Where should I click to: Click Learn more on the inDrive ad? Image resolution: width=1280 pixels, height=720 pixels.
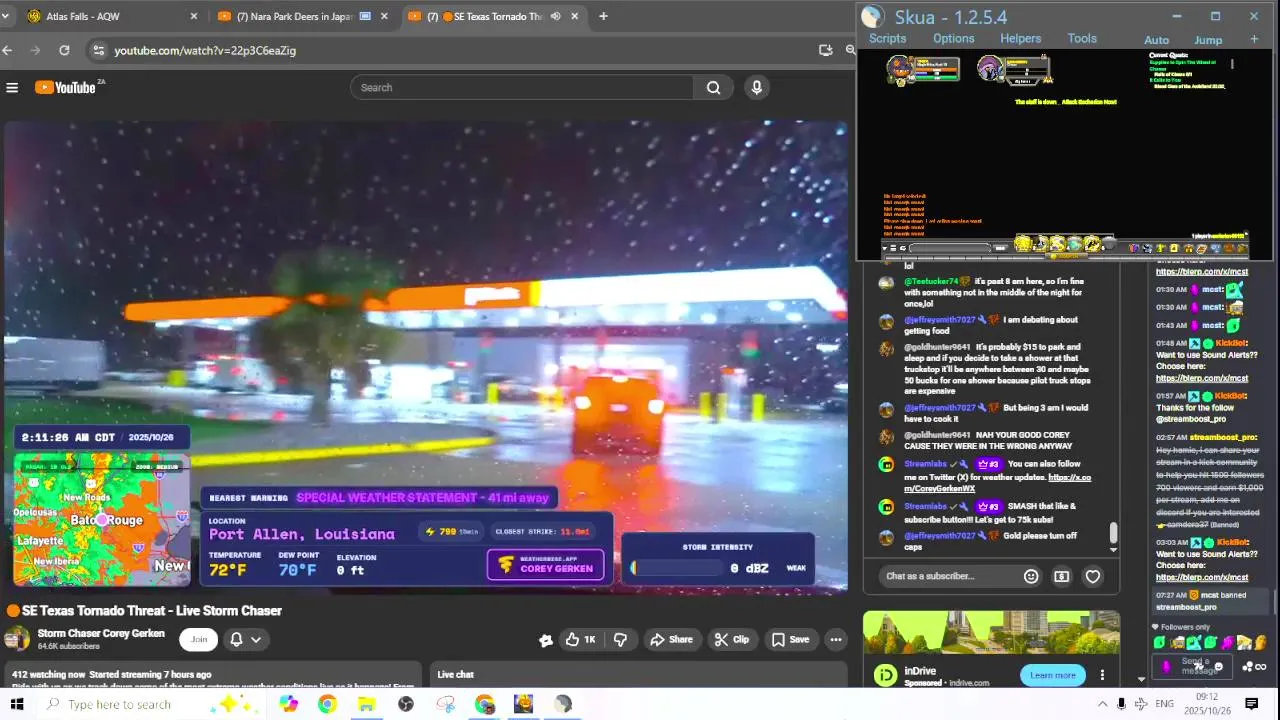tap(1053, 675)
